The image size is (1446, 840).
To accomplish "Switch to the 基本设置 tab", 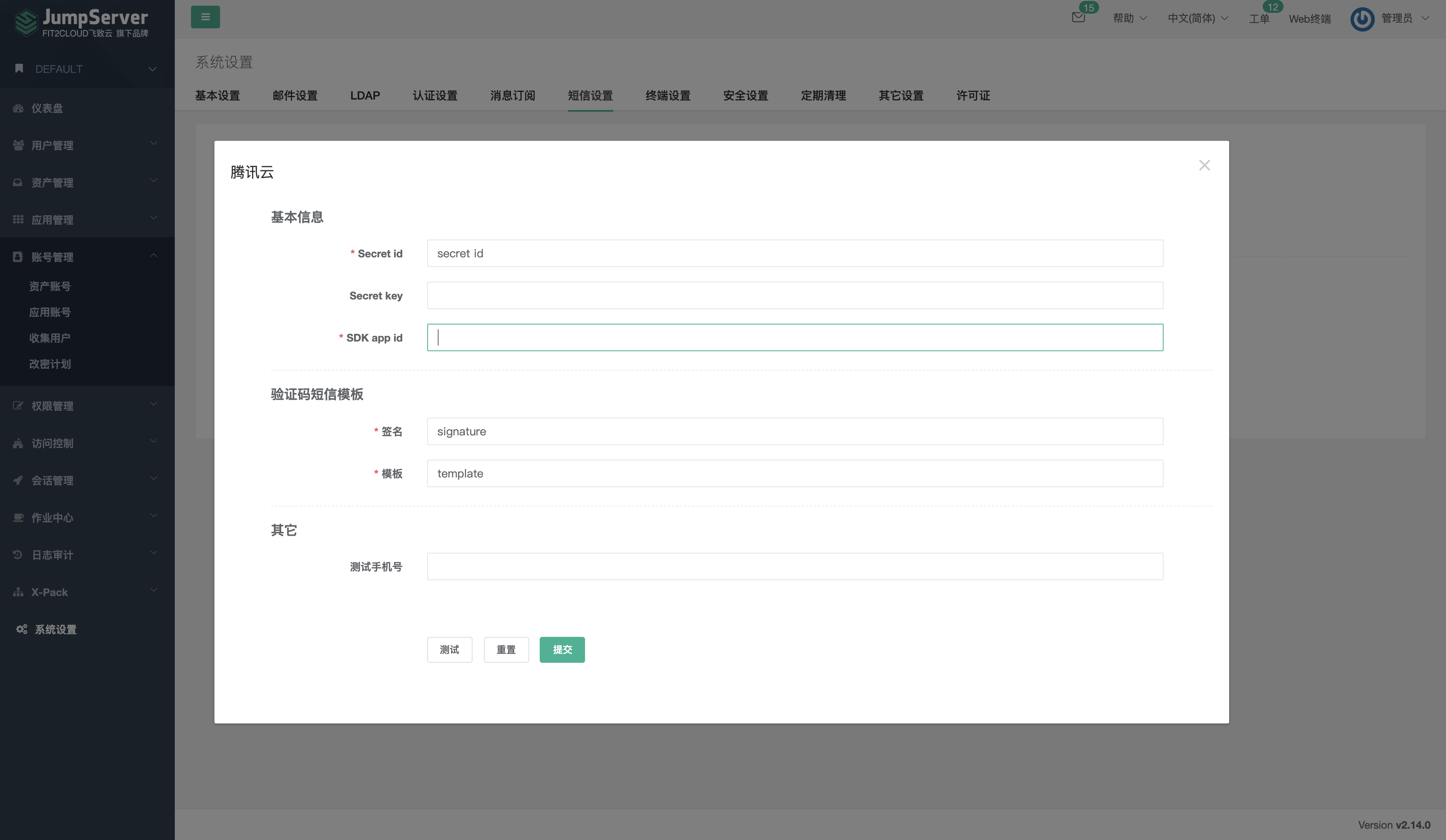I will [218, 95].
